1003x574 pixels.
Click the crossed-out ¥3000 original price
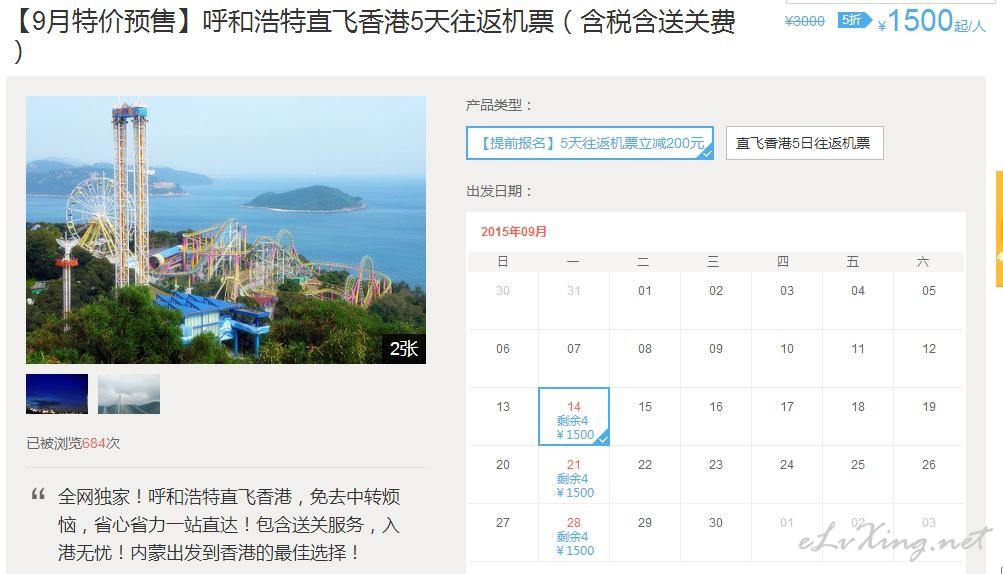805,21
